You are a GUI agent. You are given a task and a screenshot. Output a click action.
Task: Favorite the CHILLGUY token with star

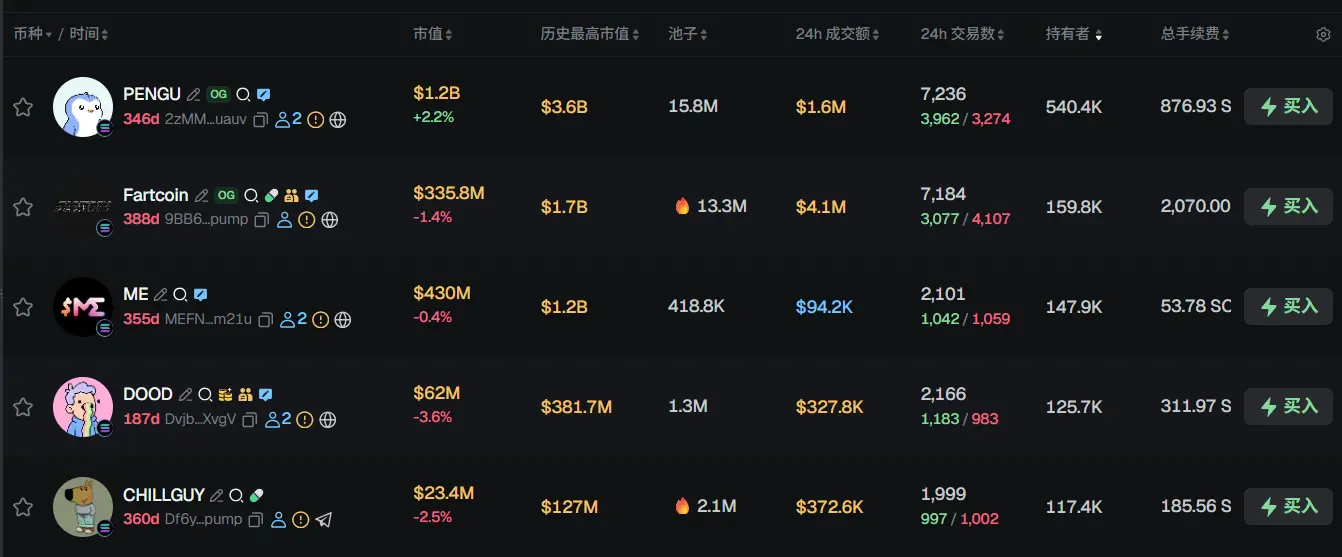23,507
